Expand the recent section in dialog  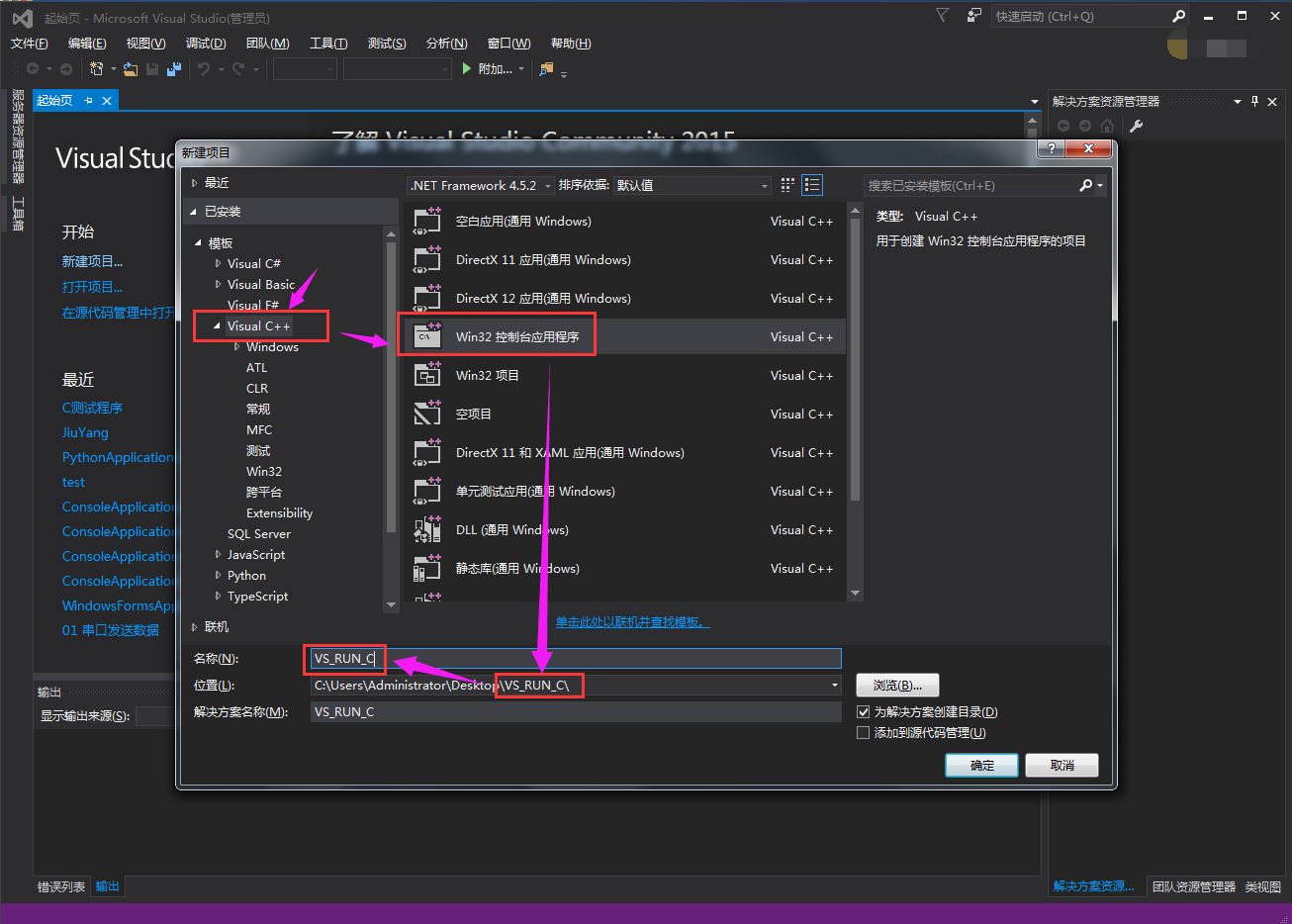(195, 182)
